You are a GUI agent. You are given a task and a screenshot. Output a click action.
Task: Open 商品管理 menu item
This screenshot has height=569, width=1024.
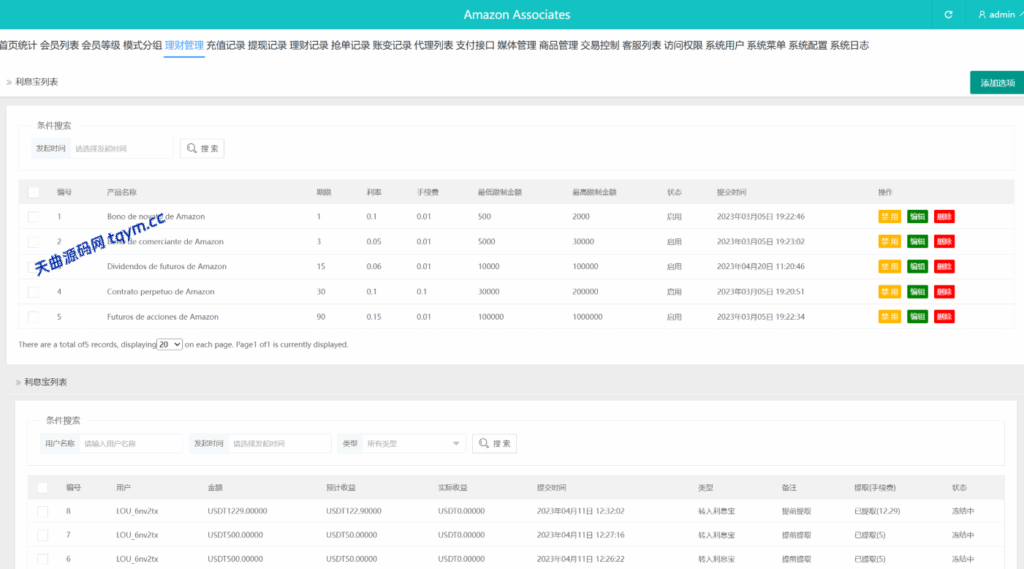(558, 45)
